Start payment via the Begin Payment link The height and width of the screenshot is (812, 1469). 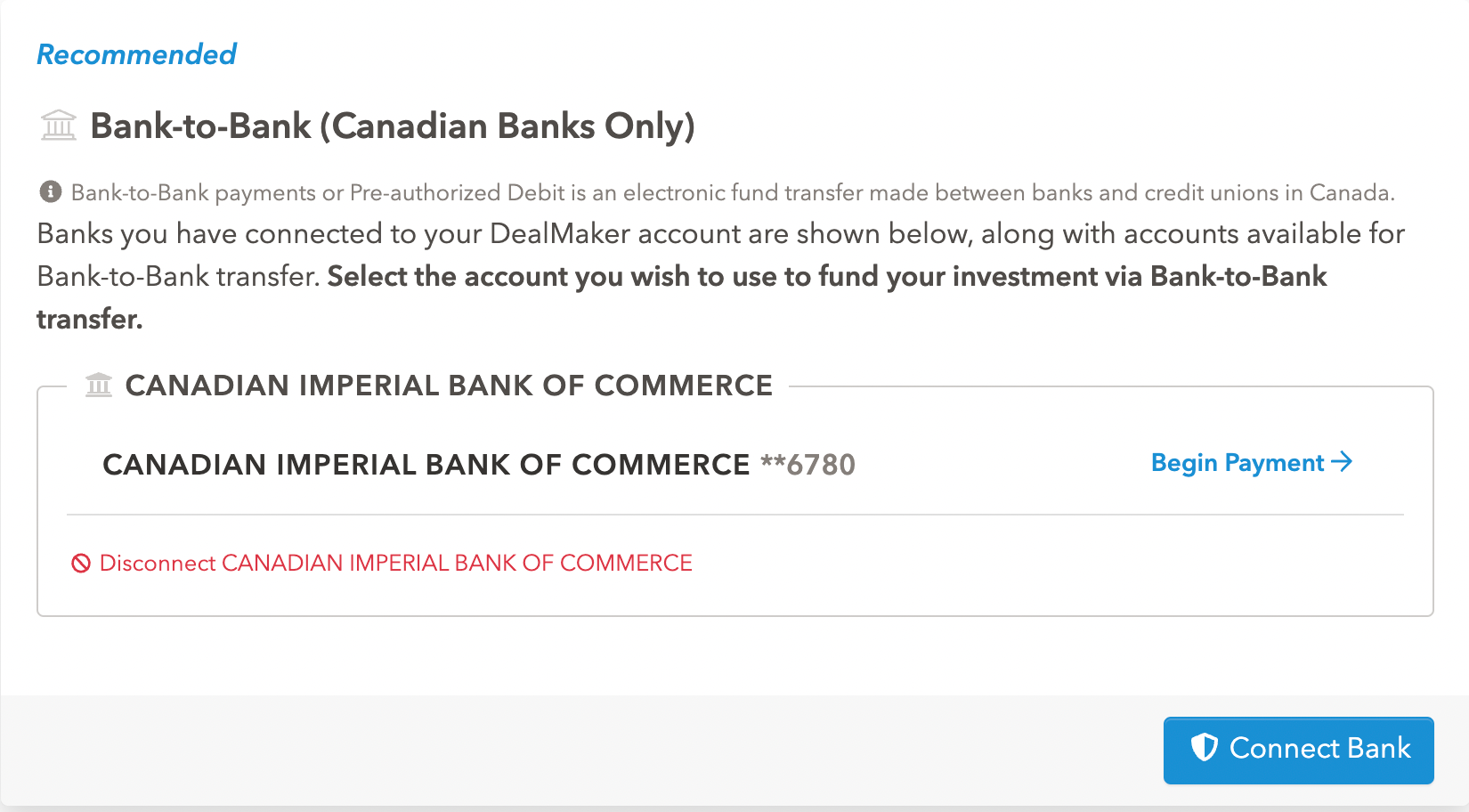1238,463
